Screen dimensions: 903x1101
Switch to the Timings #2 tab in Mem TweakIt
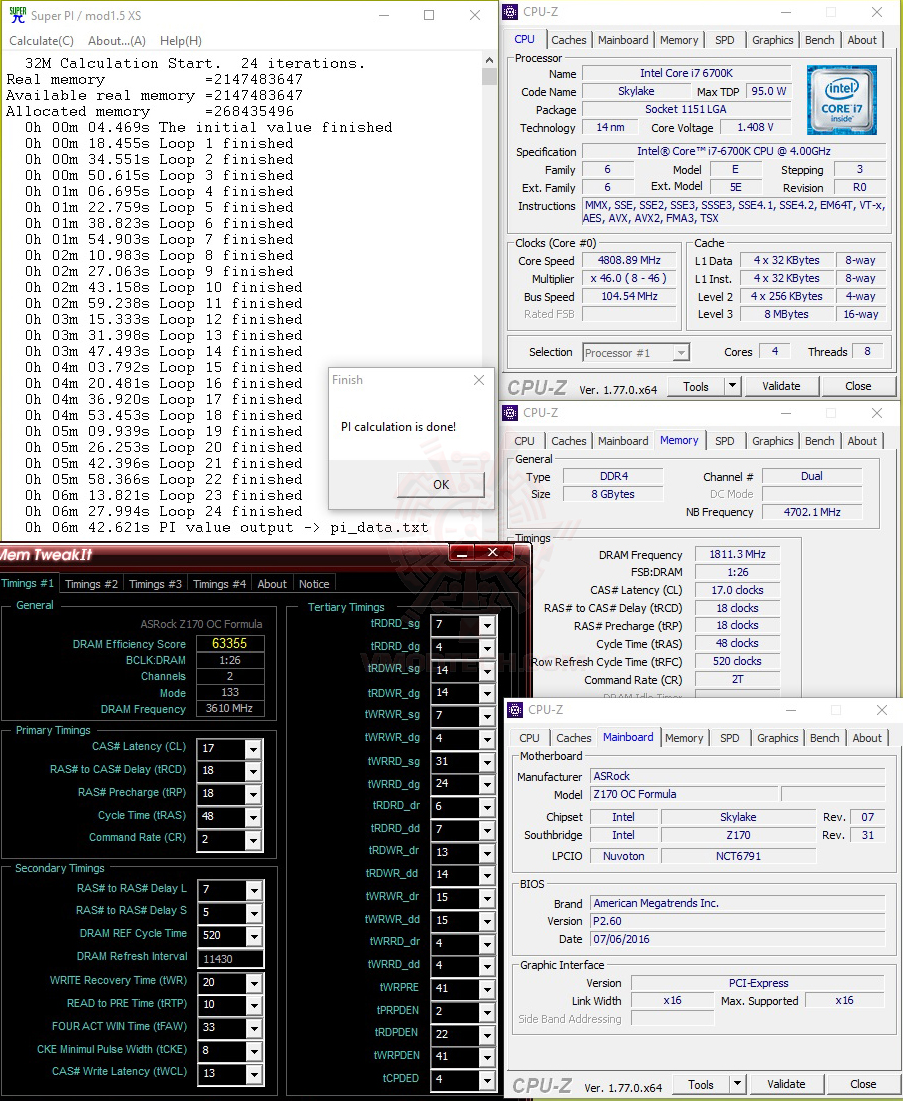tap(91, 583)
